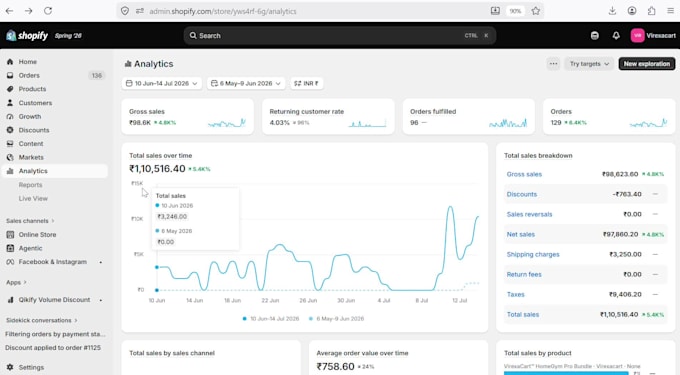Viewport: 680px width, 375px height.
Task: Open browser hamburger menu
Action: (x=670, y=11)
